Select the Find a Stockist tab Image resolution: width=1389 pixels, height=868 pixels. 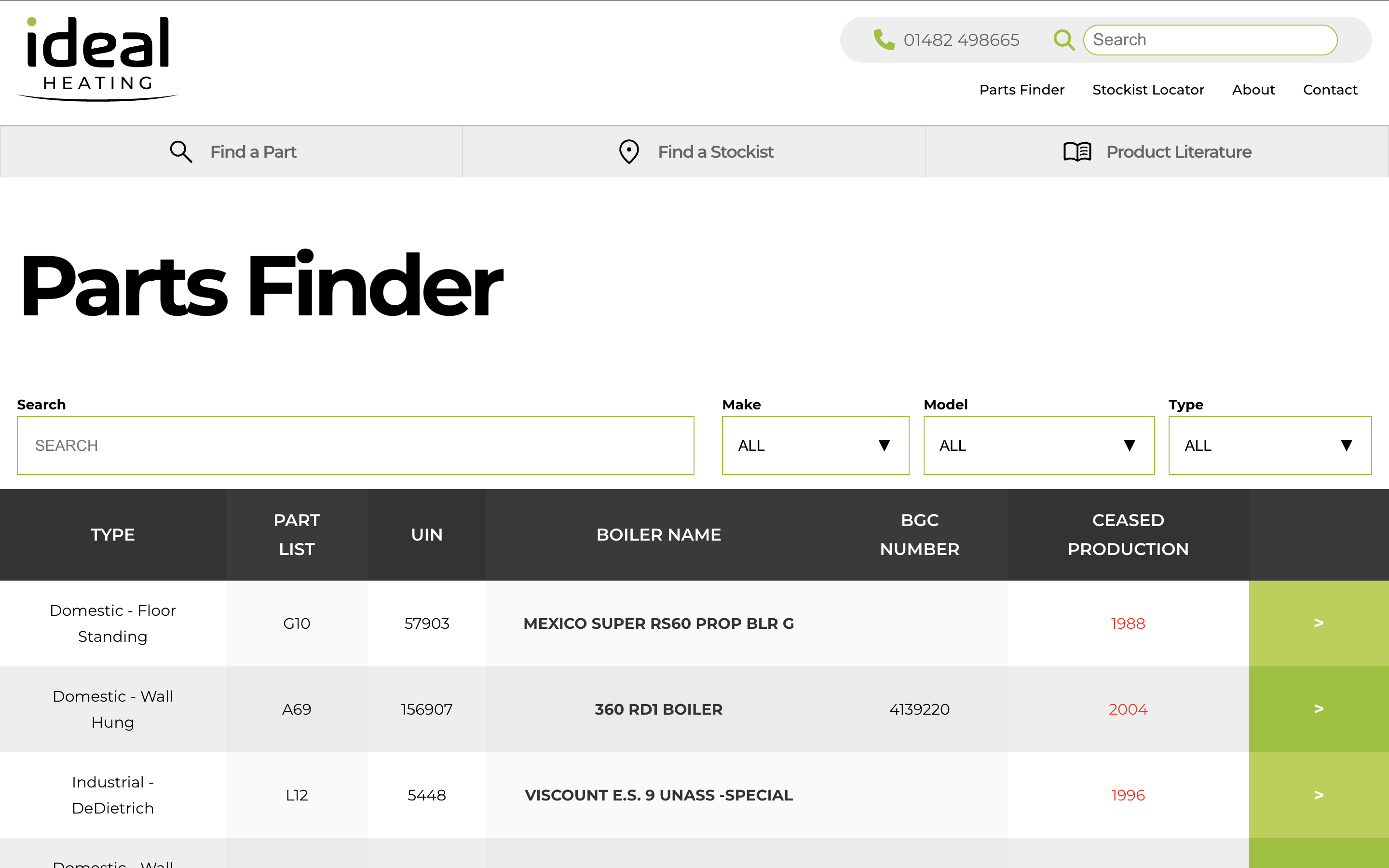click(694, 151)
